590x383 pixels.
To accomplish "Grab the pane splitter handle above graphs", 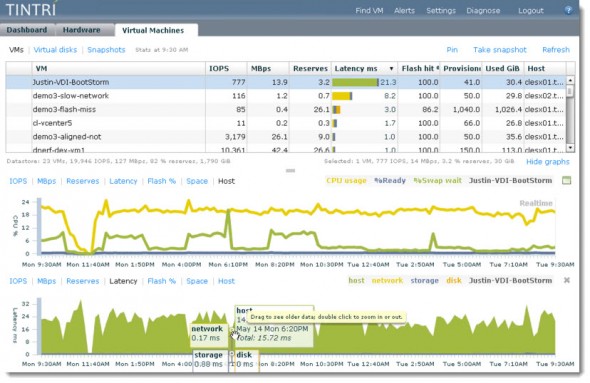I will click(290, 171).
